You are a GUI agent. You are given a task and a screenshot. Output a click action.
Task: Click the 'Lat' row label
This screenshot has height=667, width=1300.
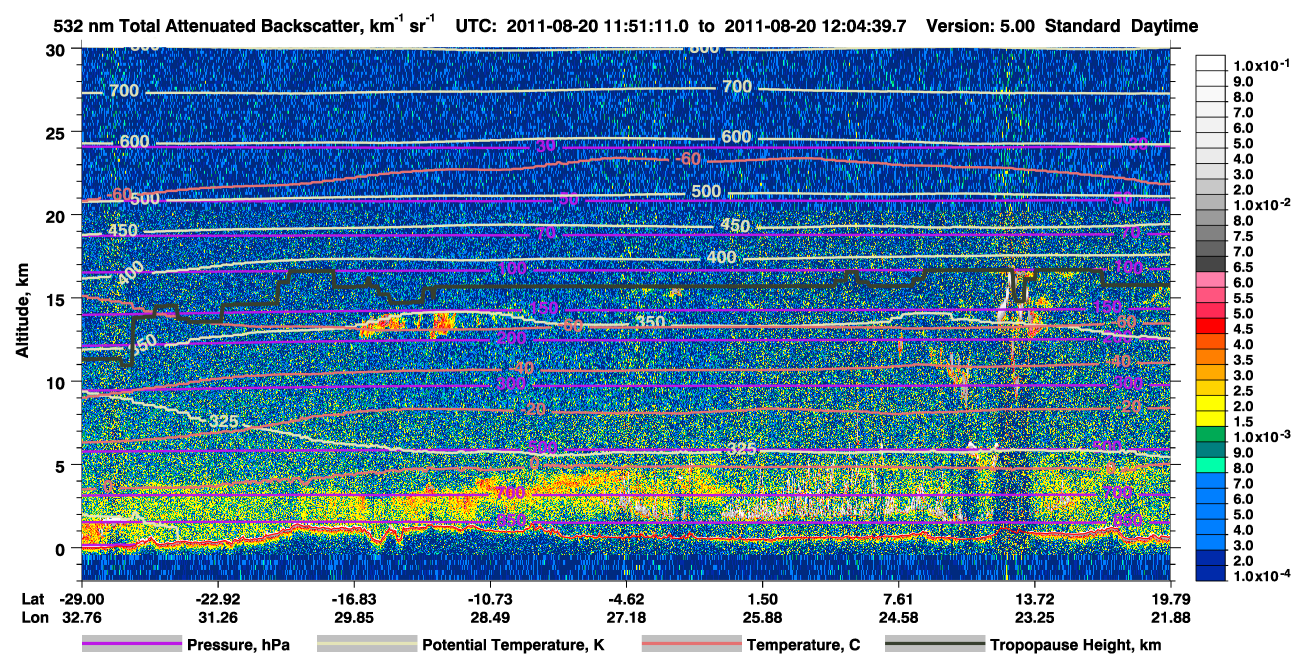[x=33, y=598]
